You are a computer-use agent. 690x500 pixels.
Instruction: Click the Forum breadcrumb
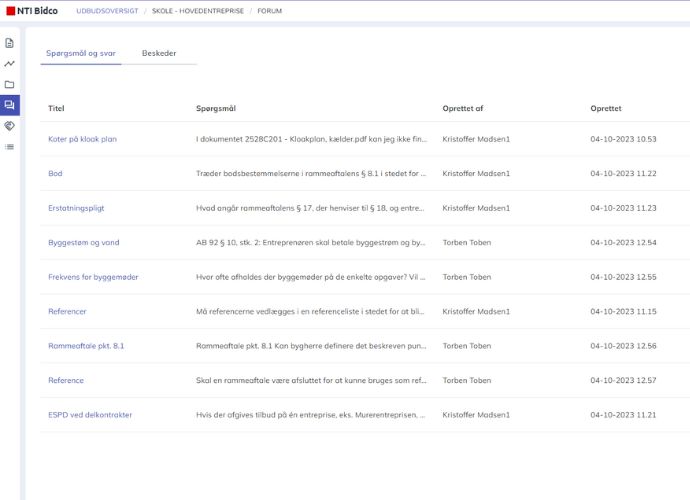coord(269,11)
